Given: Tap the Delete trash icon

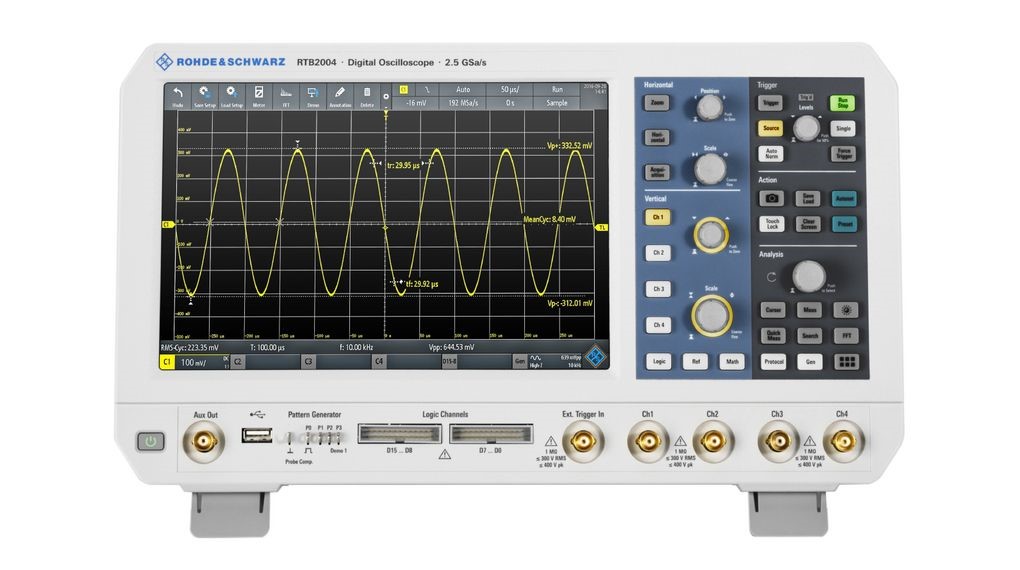Looking at the screenshot, I should (367, 94).
